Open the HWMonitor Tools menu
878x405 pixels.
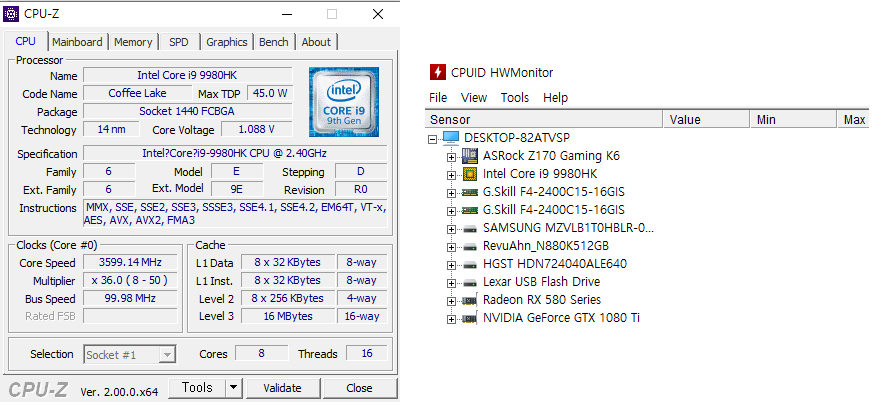515,97
